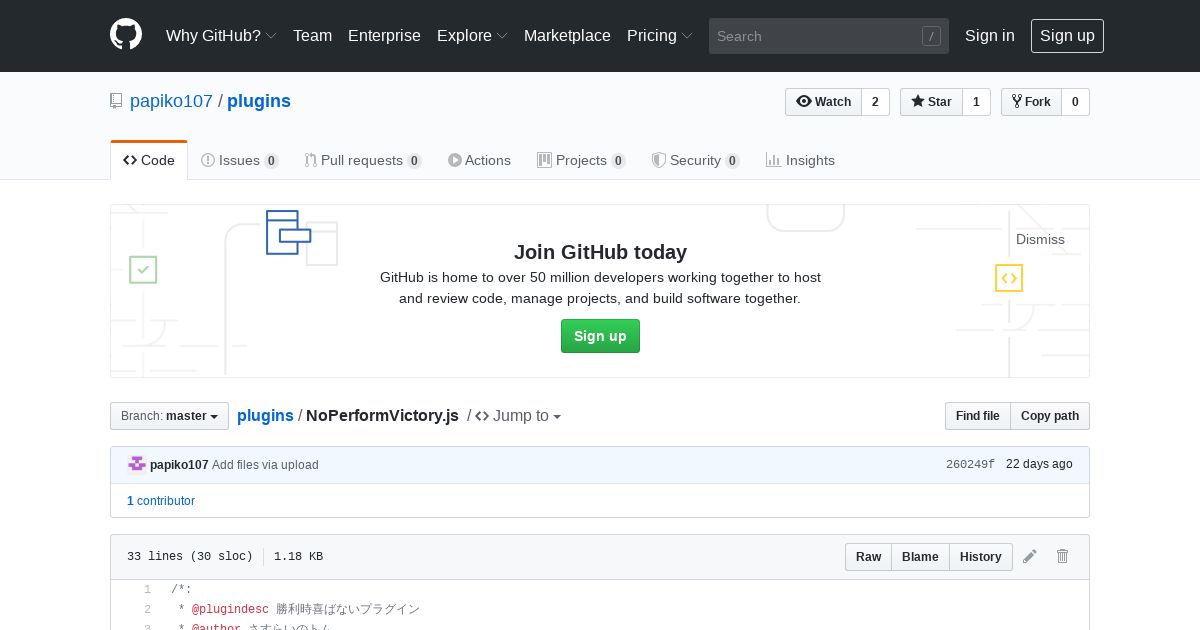Click the 22 days ago timestamp
The width and height of the screenshot is (1200, 630).
click(x=1039, y=464)
